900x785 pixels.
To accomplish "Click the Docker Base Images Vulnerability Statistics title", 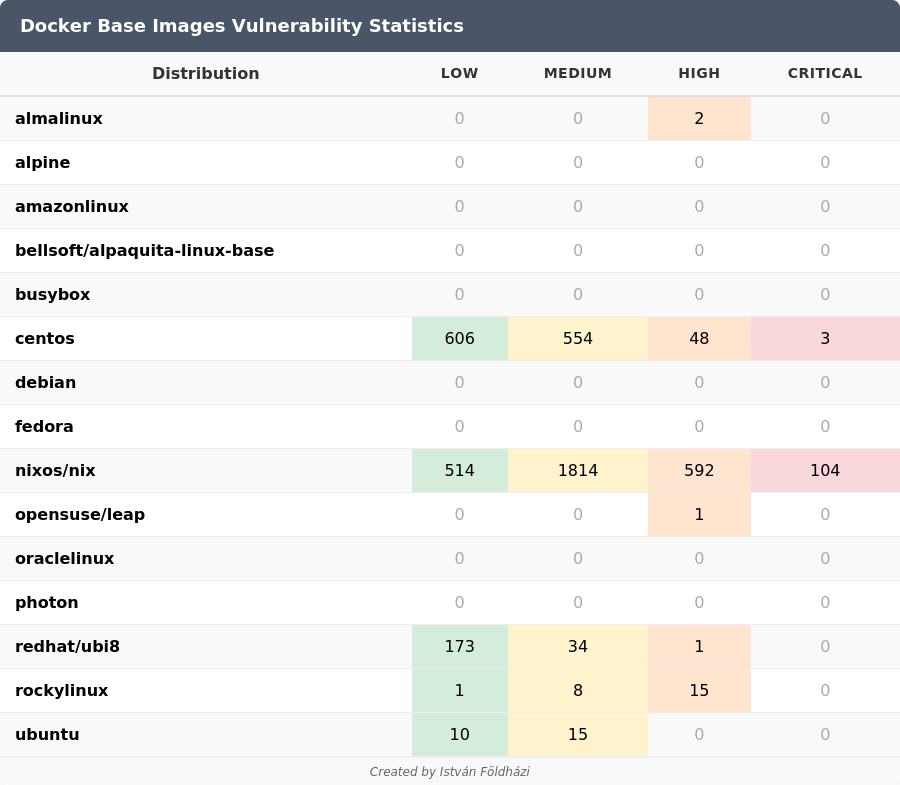I will pyautogui.click(x=242, y=26).
